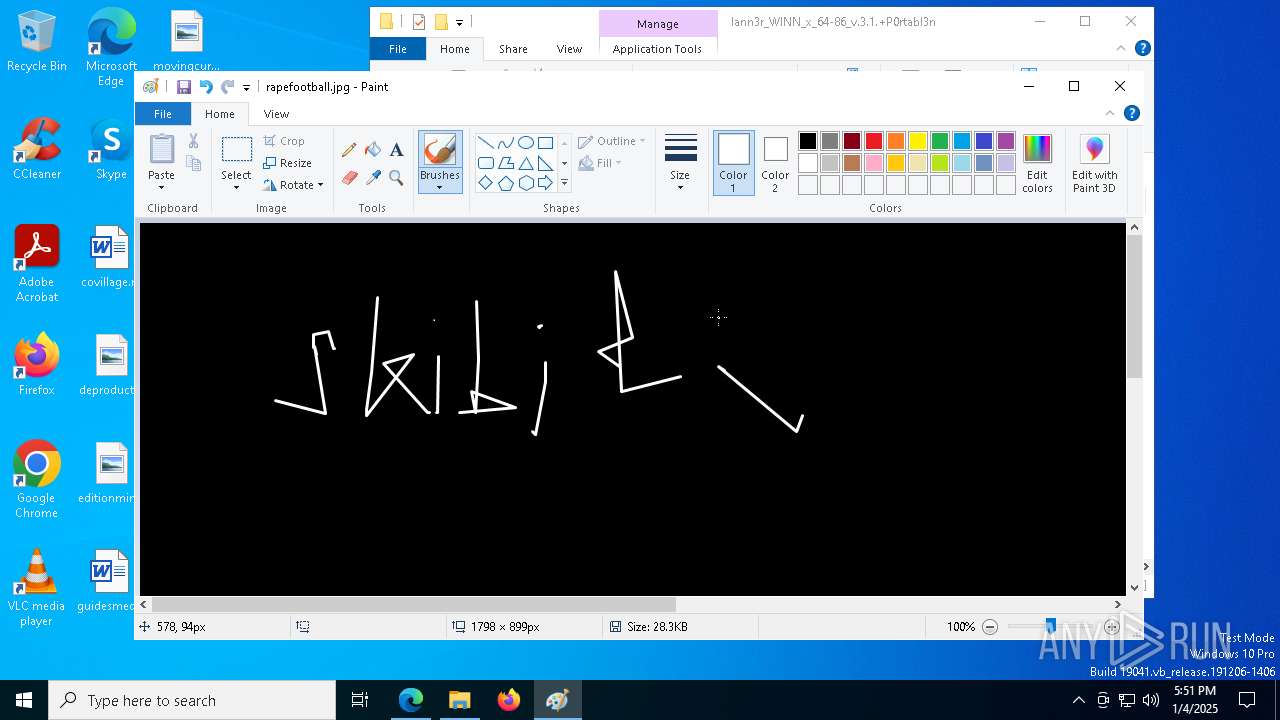
Task: Click the Copy icon in Clipboard group
Action: click(193, 163)
